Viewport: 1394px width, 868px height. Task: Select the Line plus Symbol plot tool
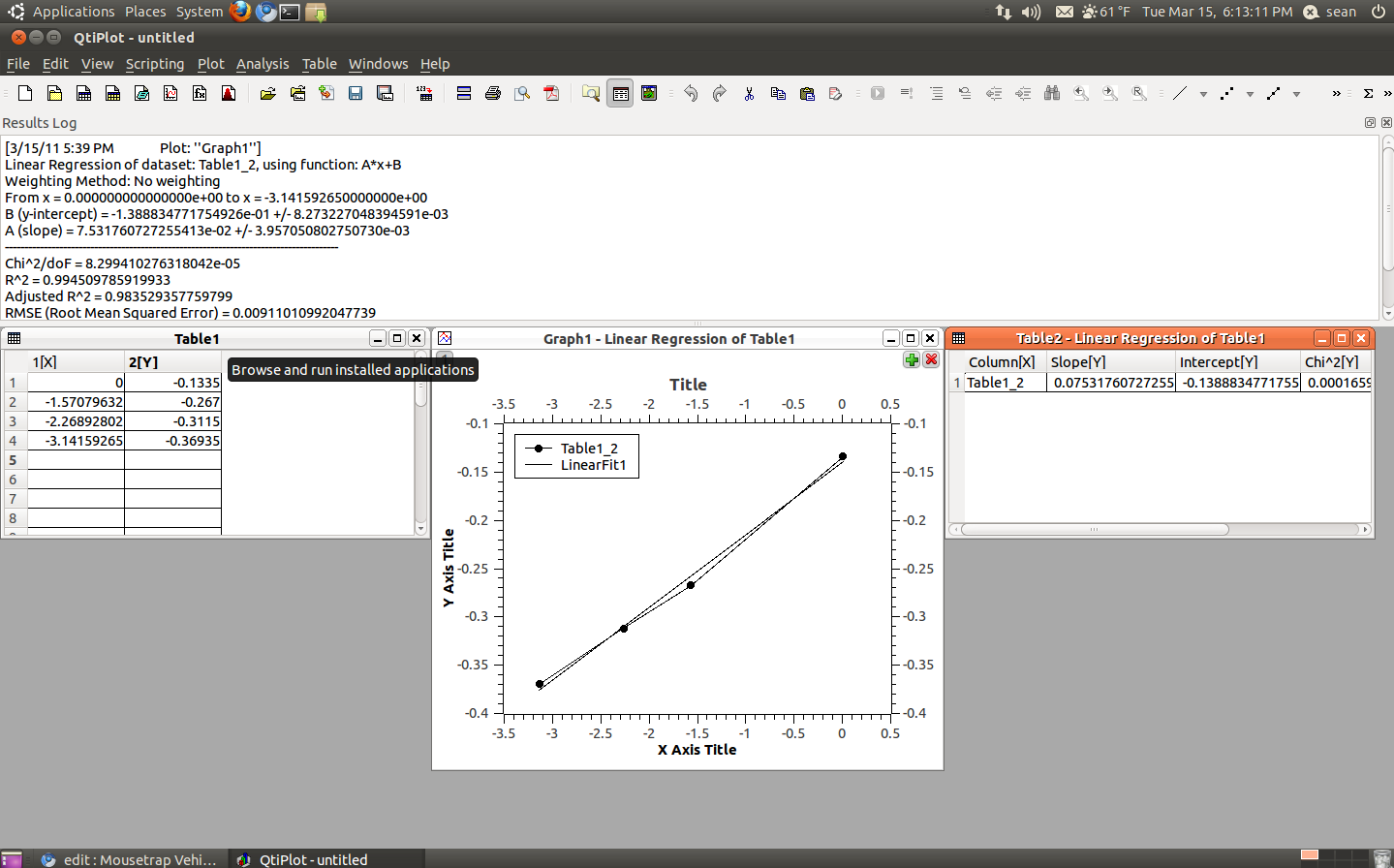point(1273,93)
